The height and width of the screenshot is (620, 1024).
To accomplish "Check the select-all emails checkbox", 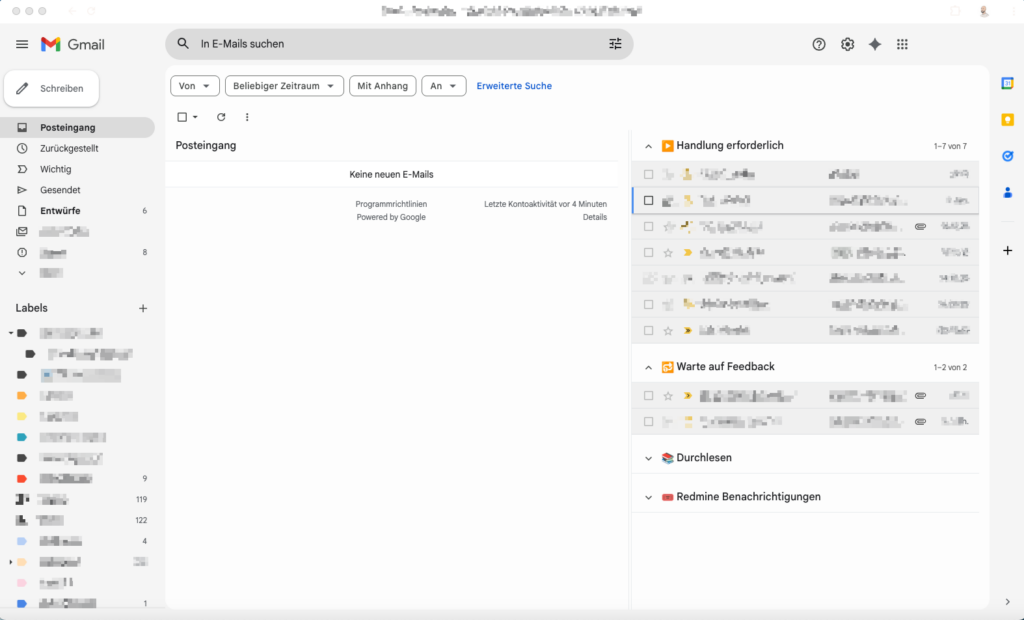I will [180, 117].
